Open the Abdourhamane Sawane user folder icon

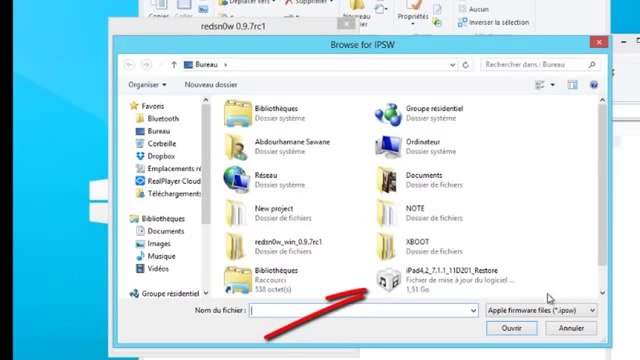(236, 147)
